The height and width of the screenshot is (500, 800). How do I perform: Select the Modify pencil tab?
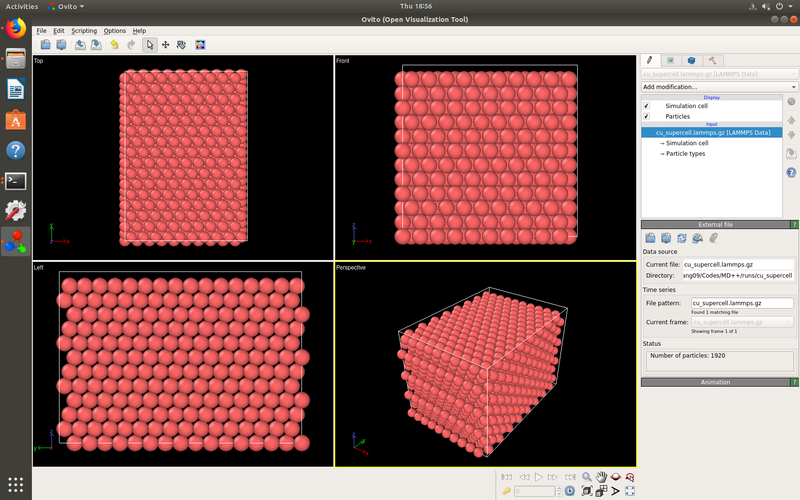tap(649, 60)
